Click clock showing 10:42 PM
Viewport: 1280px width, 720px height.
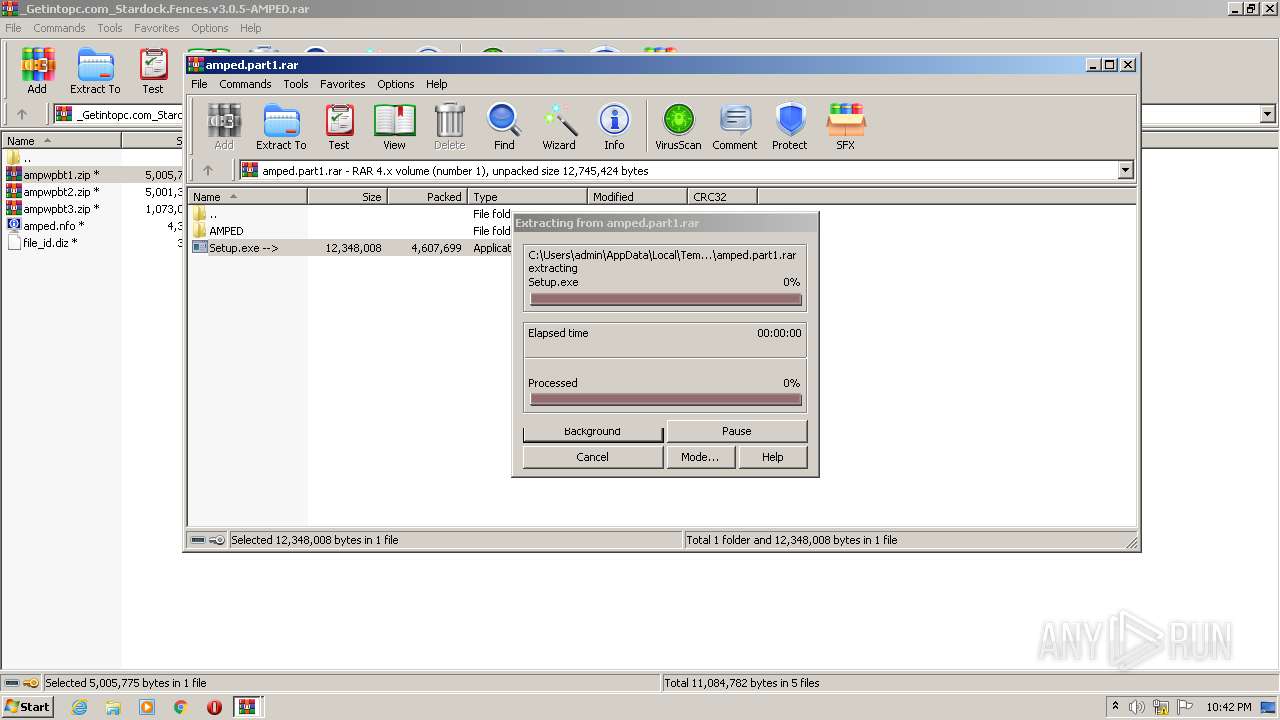1228,707
